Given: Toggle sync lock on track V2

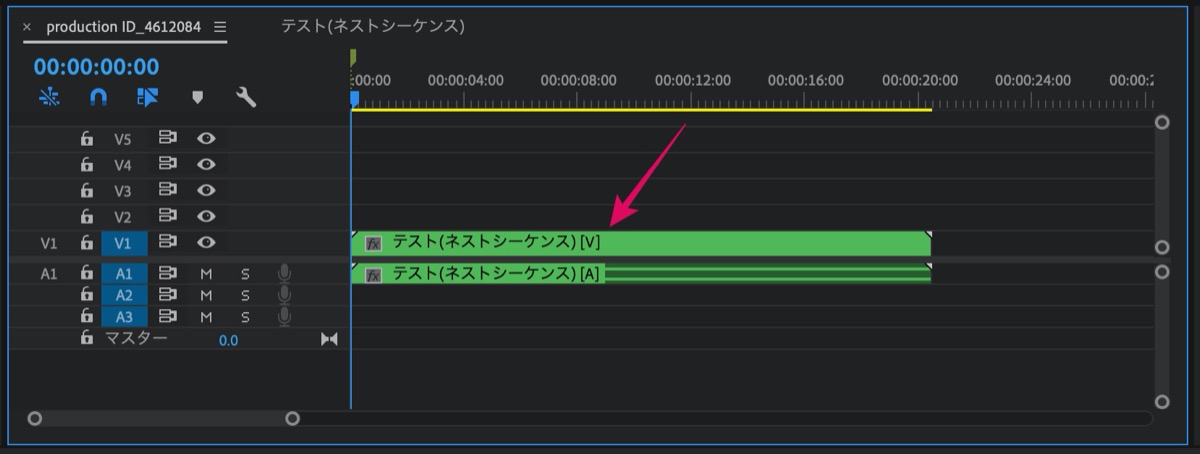Looking at the screenshot, I should 168,217.
